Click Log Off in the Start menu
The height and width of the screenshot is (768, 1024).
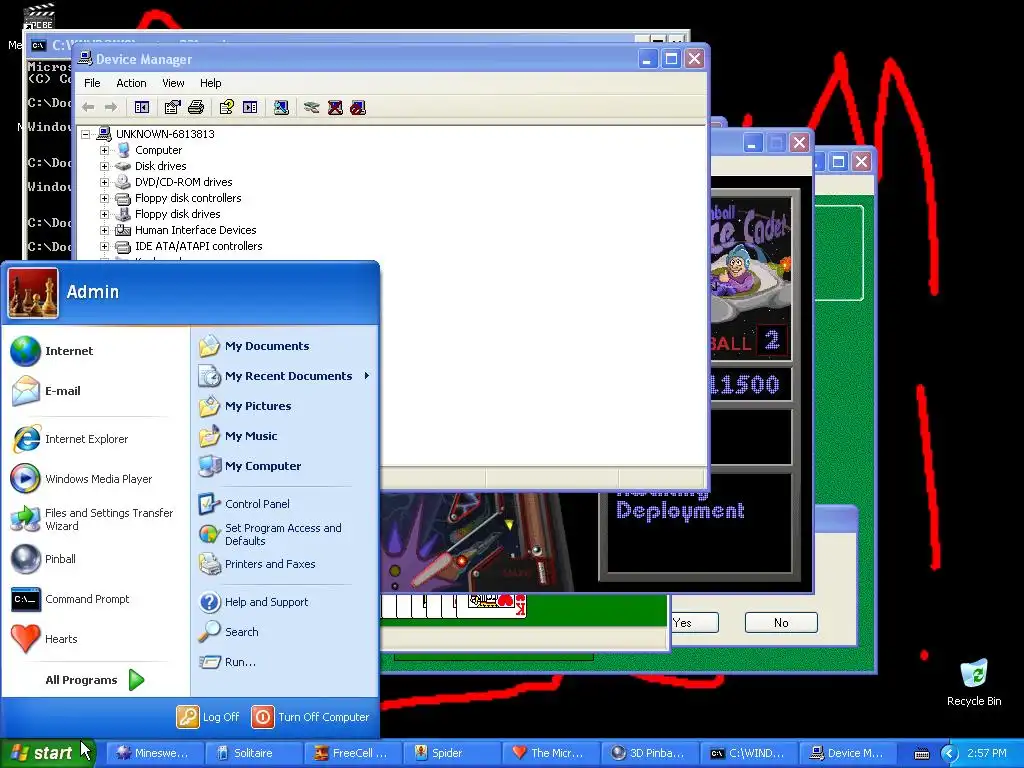click(x=208, y=717)
